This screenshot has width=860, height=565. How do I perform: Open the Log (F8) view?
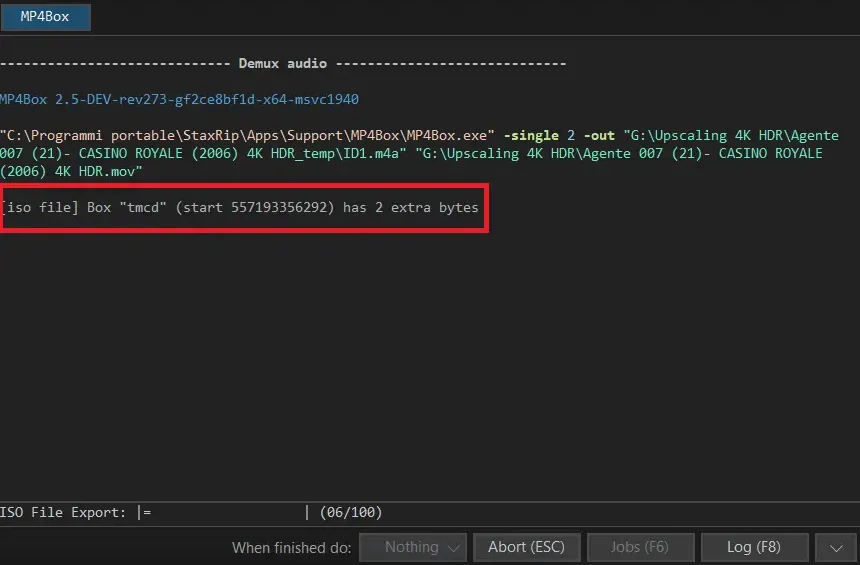[754, 547]
